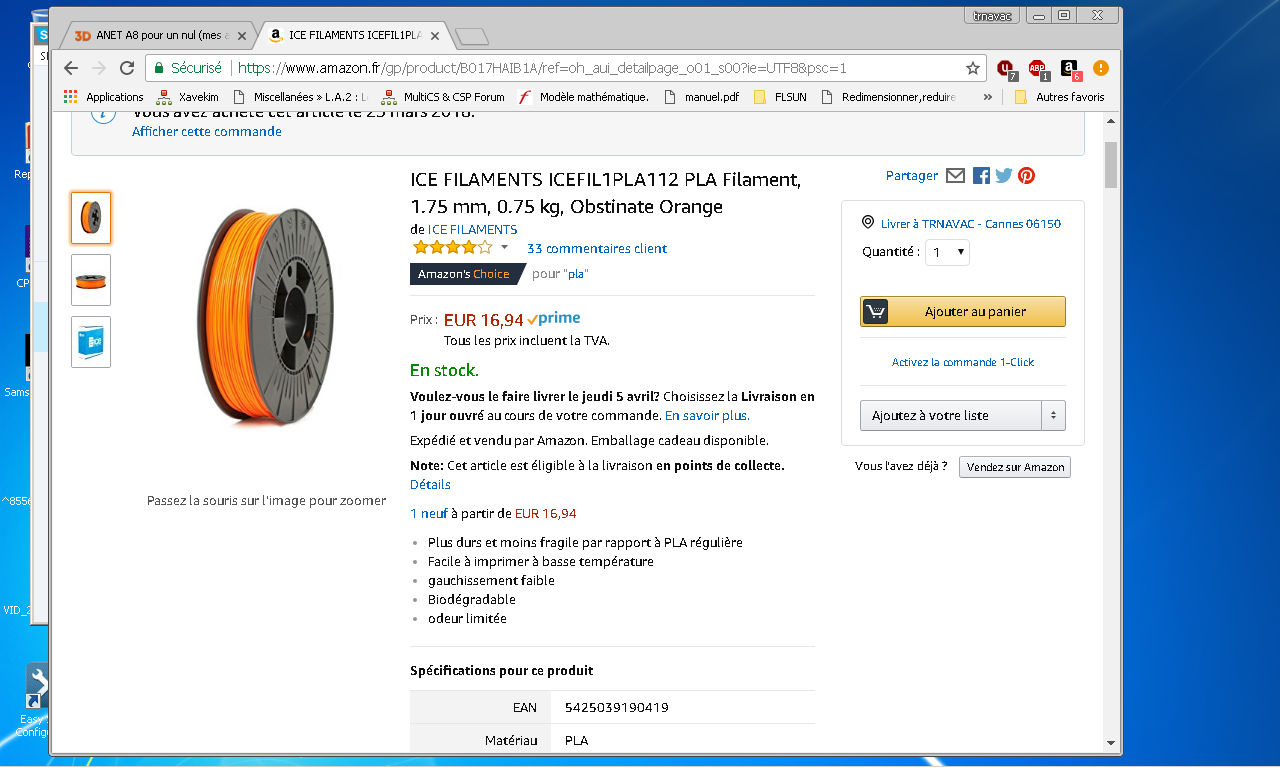Expand the Ajoutez à votre liste arrow

pos(1053,415)
